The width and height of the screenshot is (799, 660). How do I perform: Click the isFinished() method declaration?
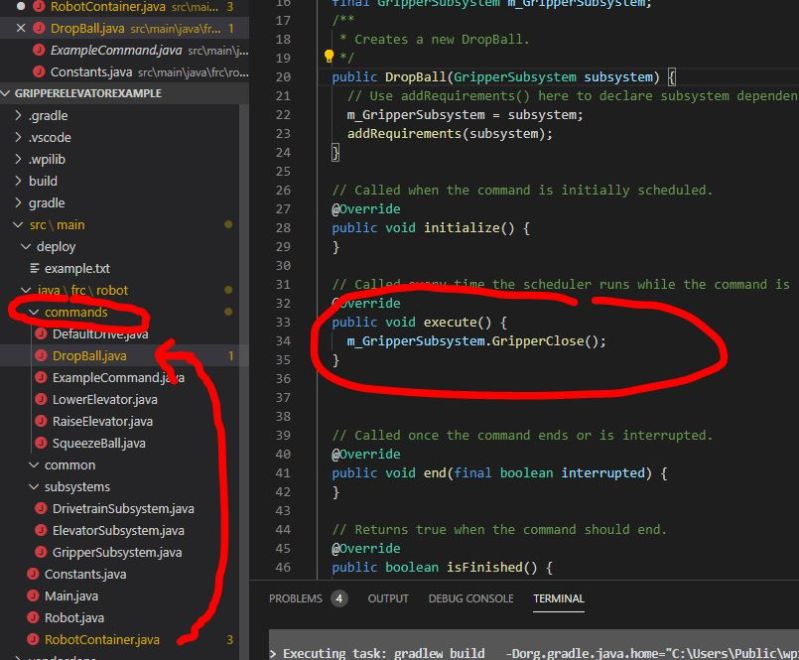pos(442,567)
